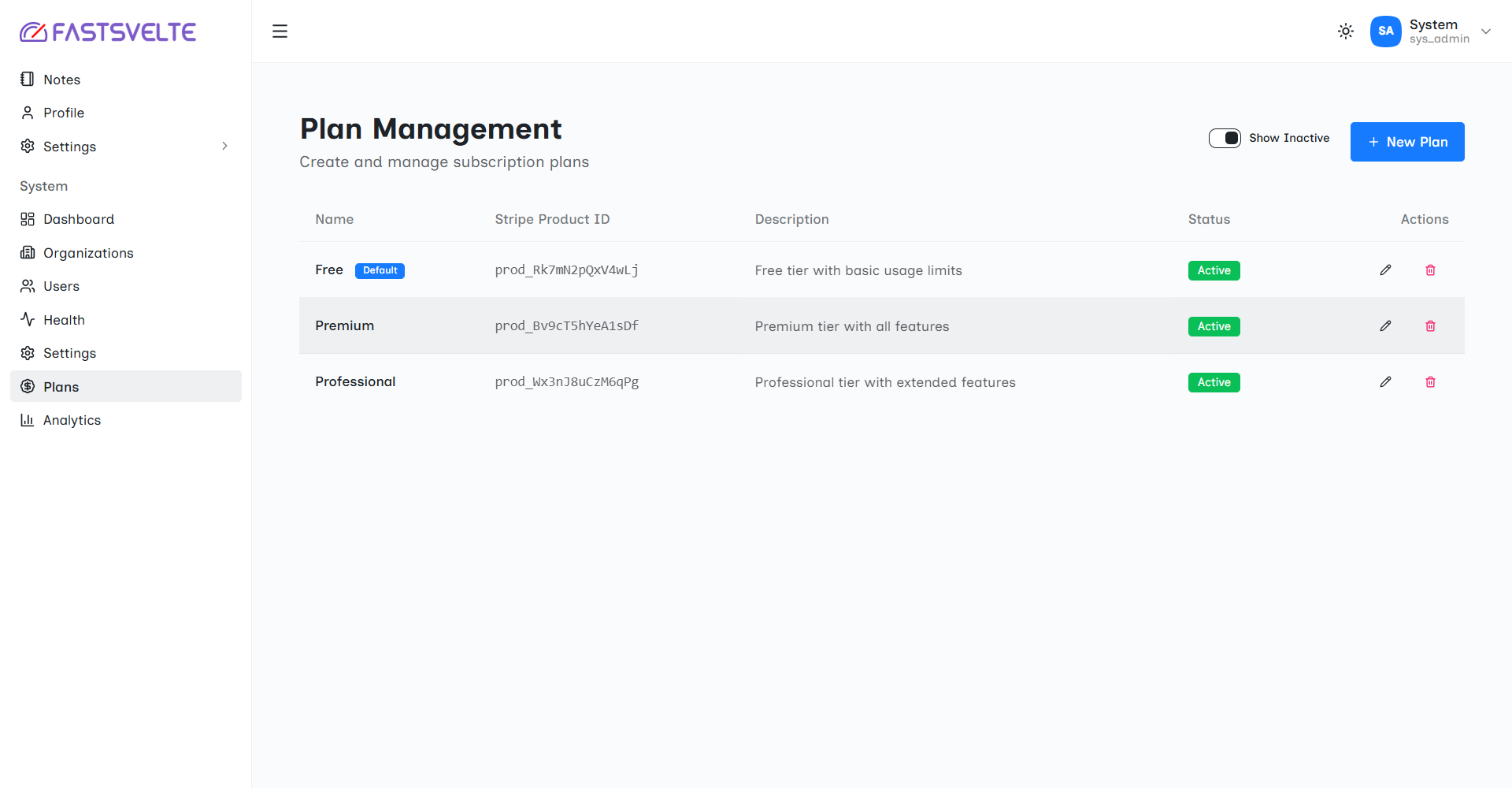Click the Default badge on Free plan
This screenshot has height=788, width=1512.
[380, 270]
